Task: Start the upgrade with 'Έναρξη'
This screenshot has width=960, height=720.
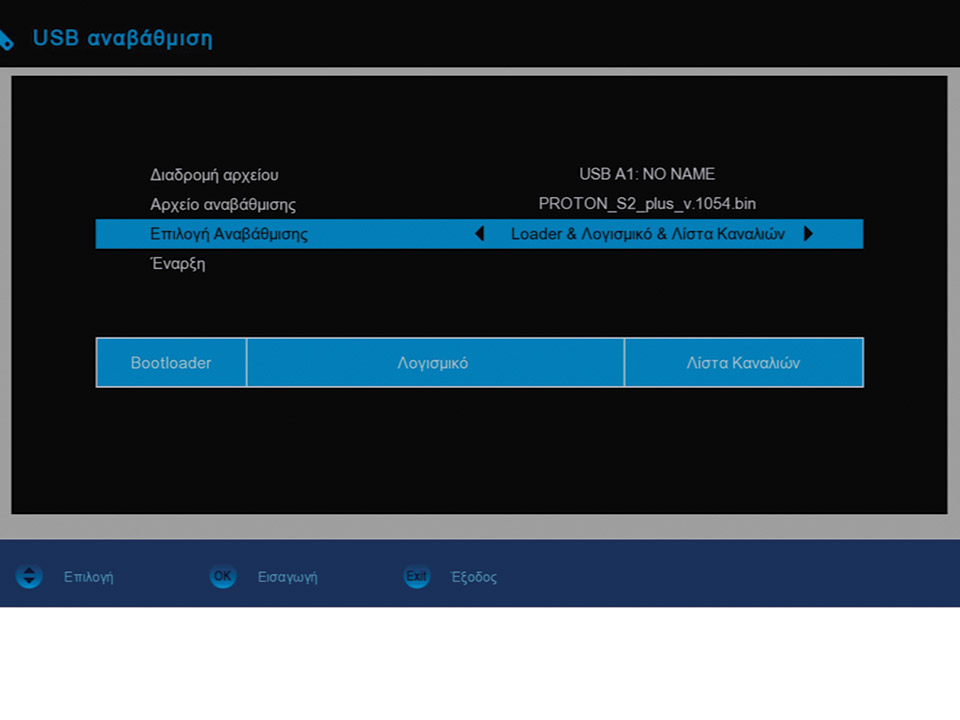Action: pos(178,264)
